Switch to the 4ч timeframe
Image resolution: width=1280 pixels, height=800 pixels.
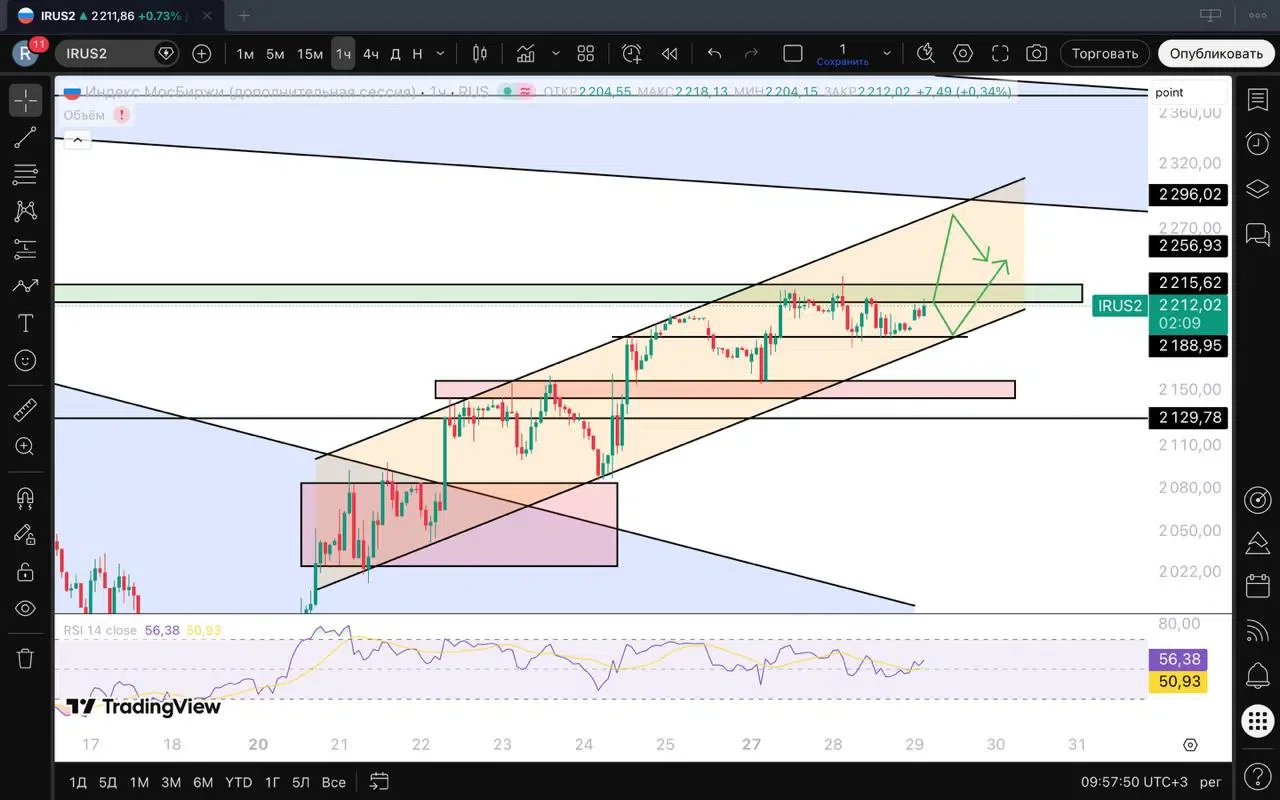370,53
